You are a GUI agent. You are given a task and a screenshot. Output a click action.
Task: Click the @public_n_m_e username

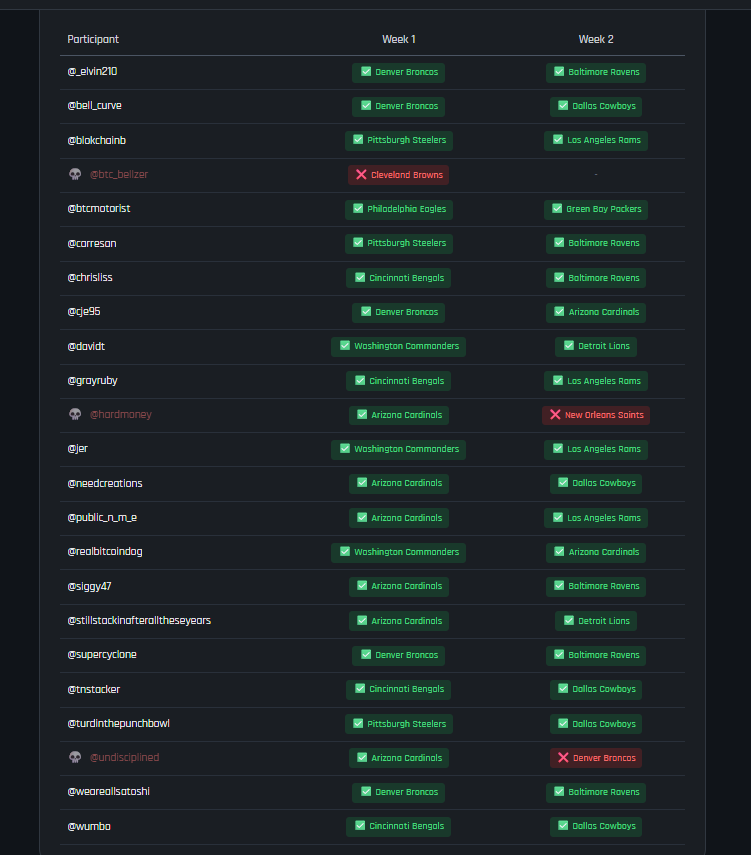102,517
